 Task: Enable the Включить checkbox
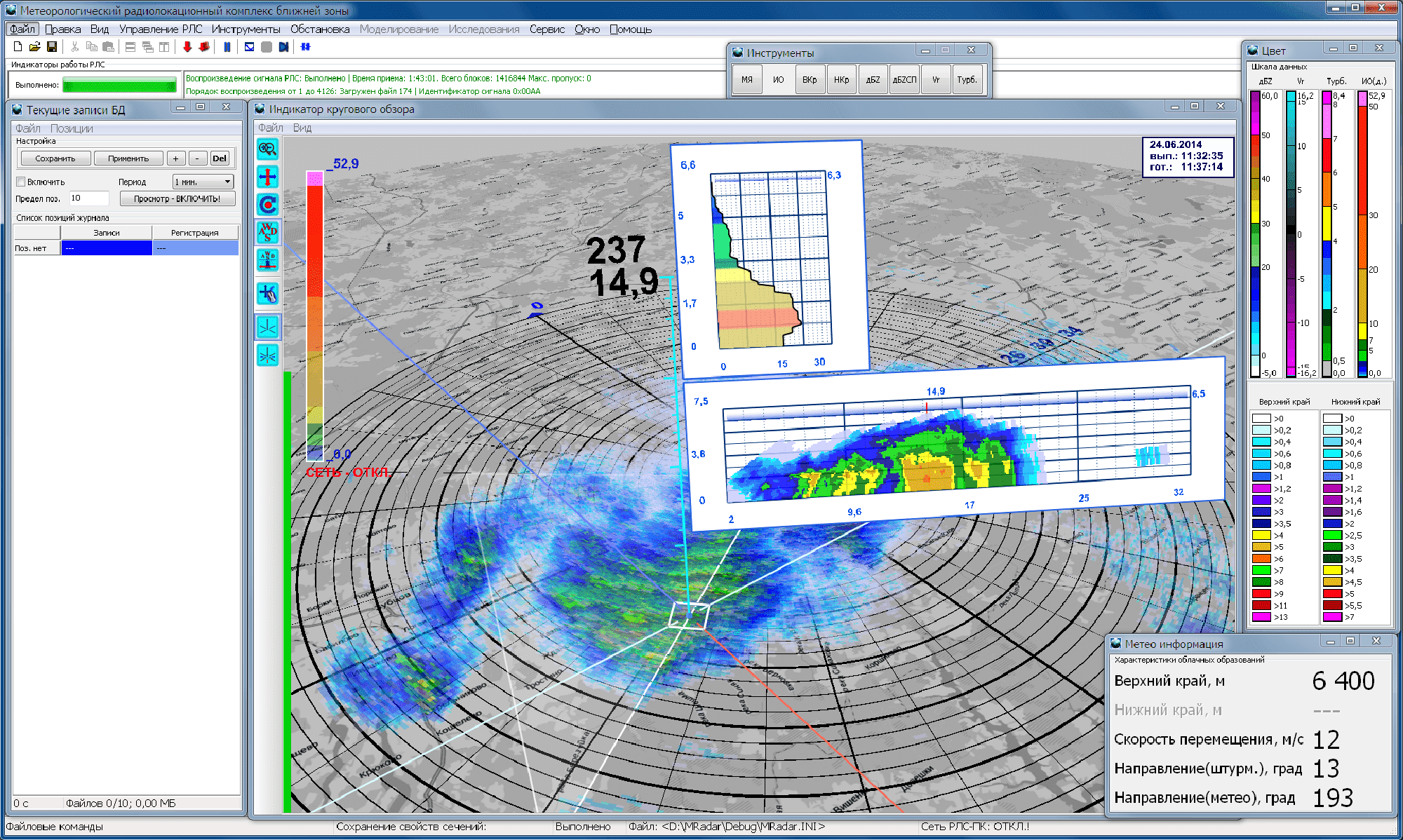pyautogui.click(x=21, y=182)
